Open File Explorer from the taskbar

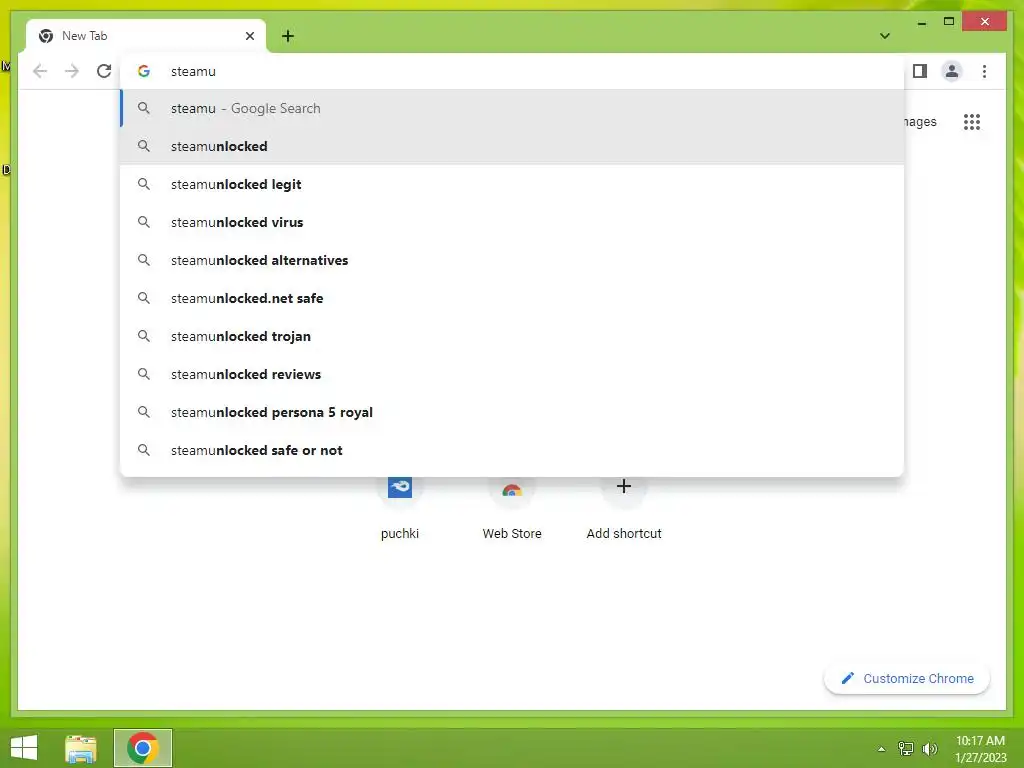click(81, 748)
